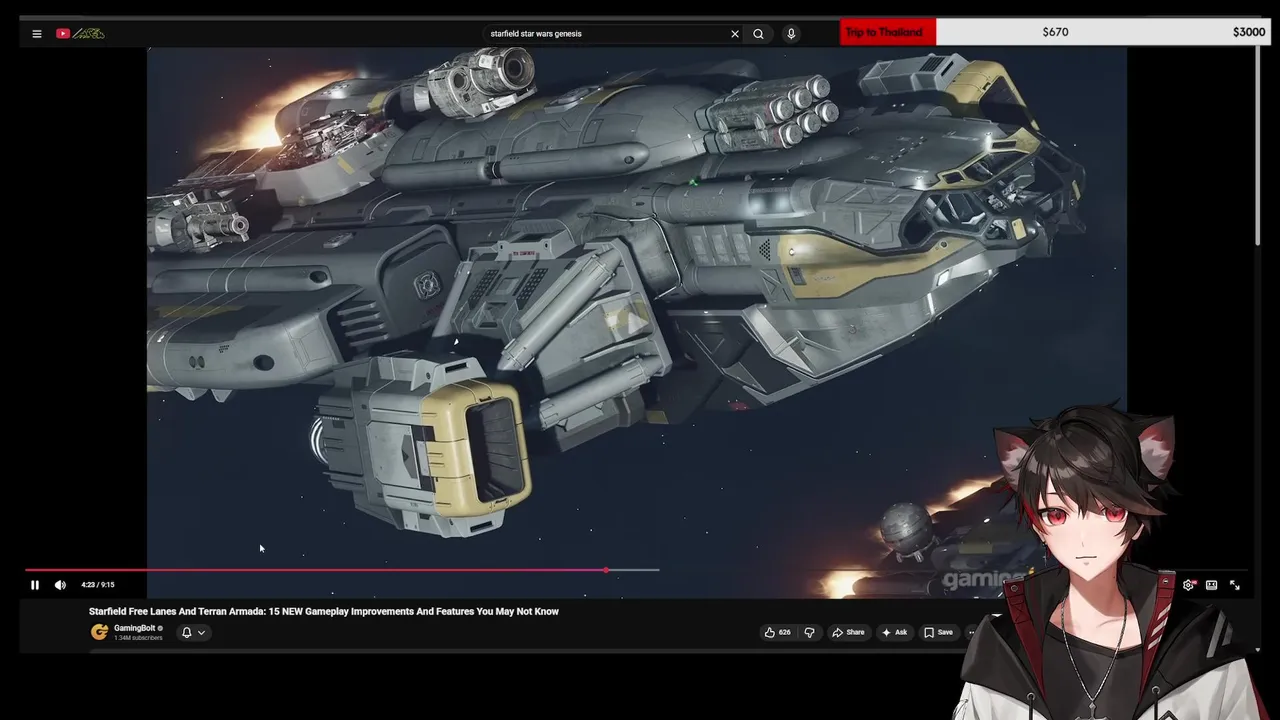The width and height of the screenshot is (1280, 720).
Task: Run search with the magnifying glass button
Action: pyautogui.click(x=759, y=33)
